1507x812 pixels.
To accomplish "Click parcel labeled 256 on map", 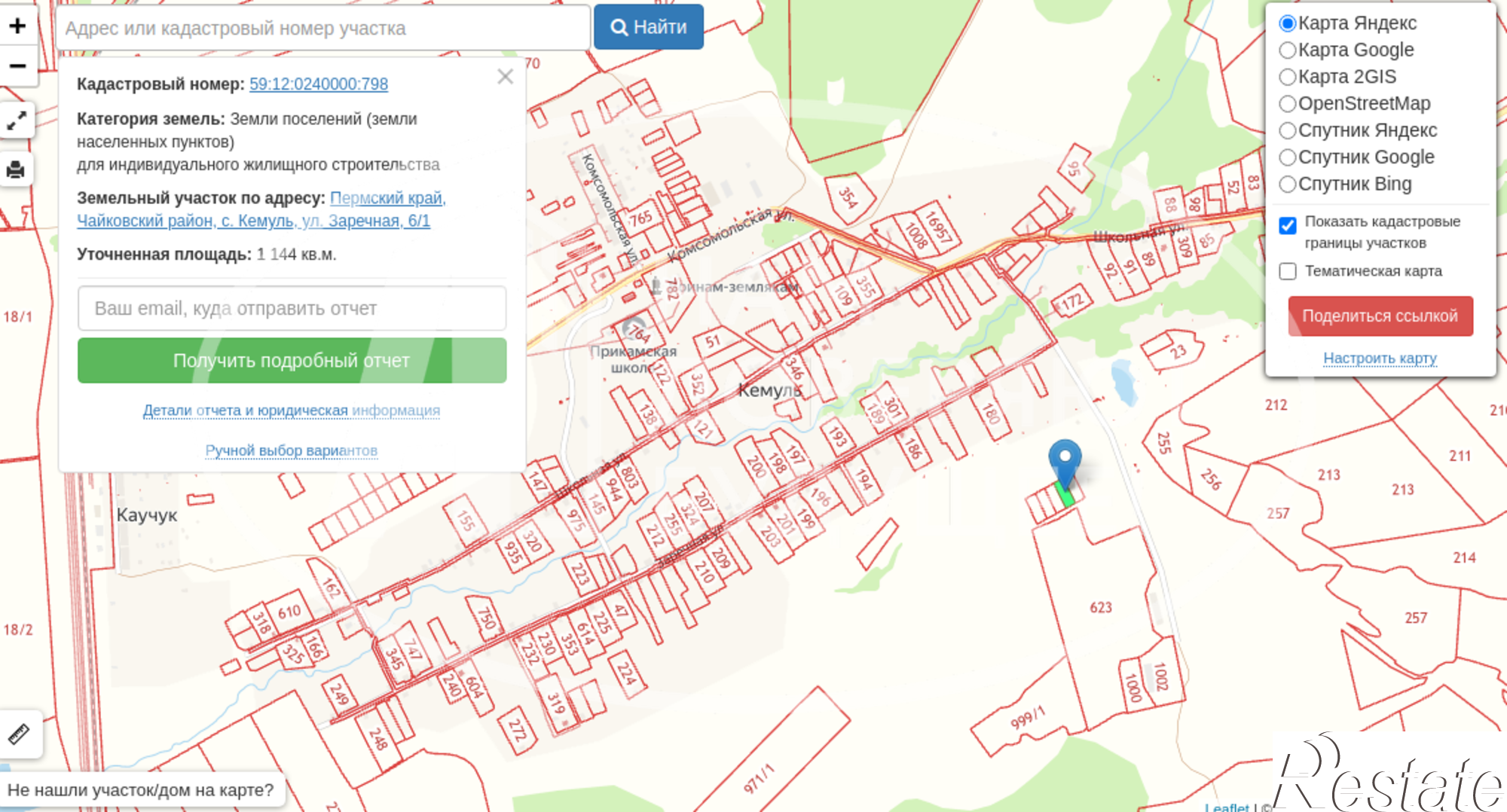I will click(1211, 479).
